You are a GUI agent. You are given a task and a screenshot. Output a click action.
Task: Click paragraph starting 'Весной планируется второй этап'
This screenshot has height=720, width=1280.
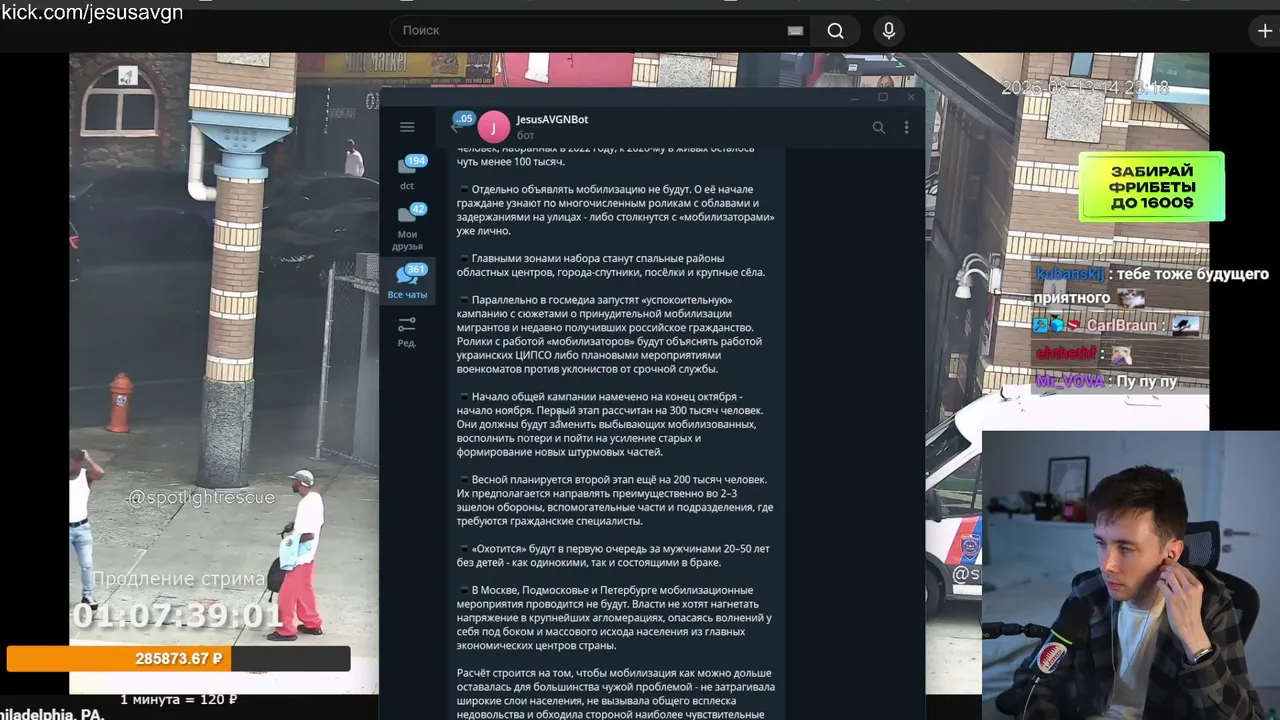[x=615, y=500]
